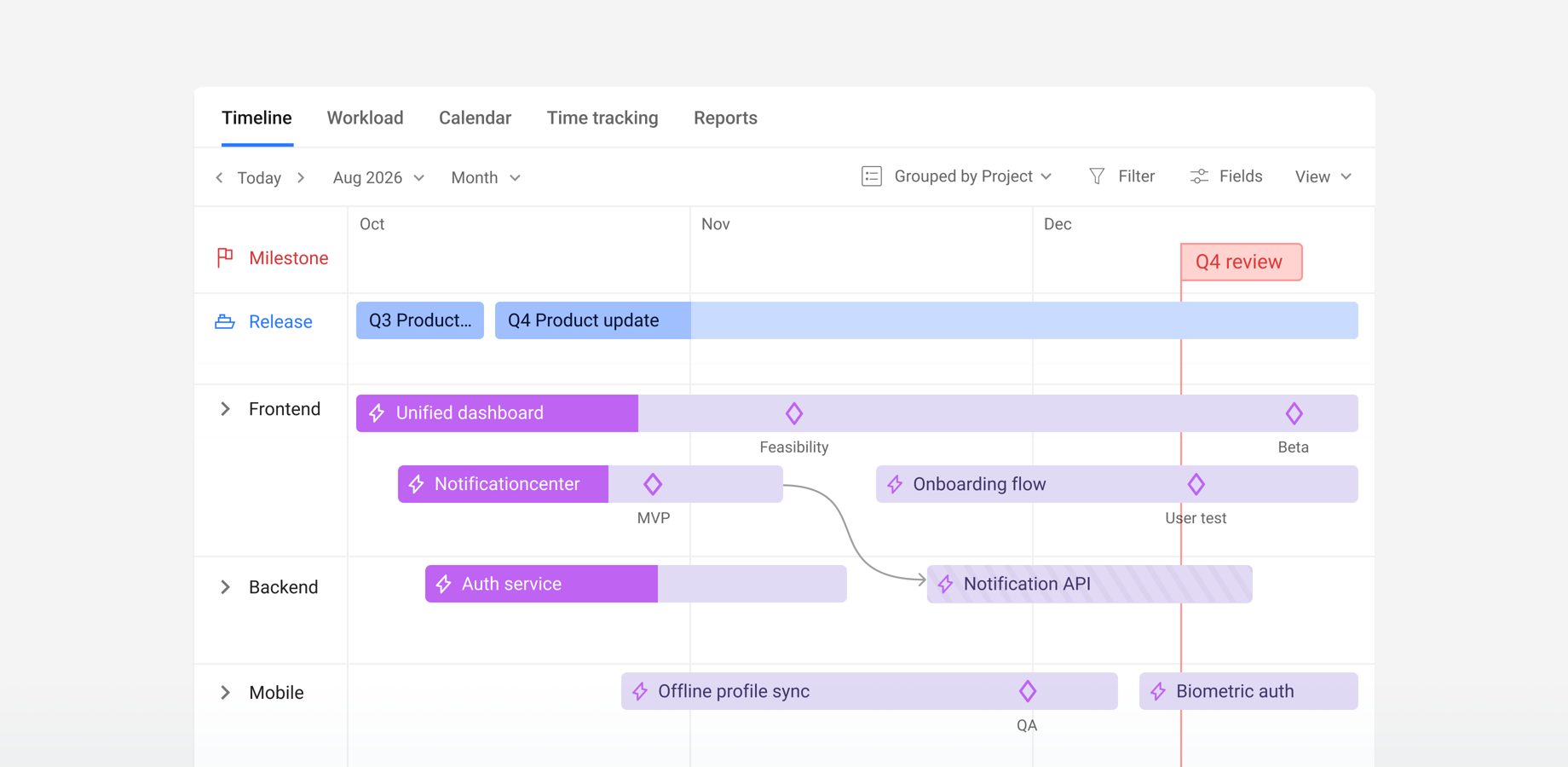Click the Milestone flag icon
The width and height of the screenshot is (1568, 767).
coord(224,257)
